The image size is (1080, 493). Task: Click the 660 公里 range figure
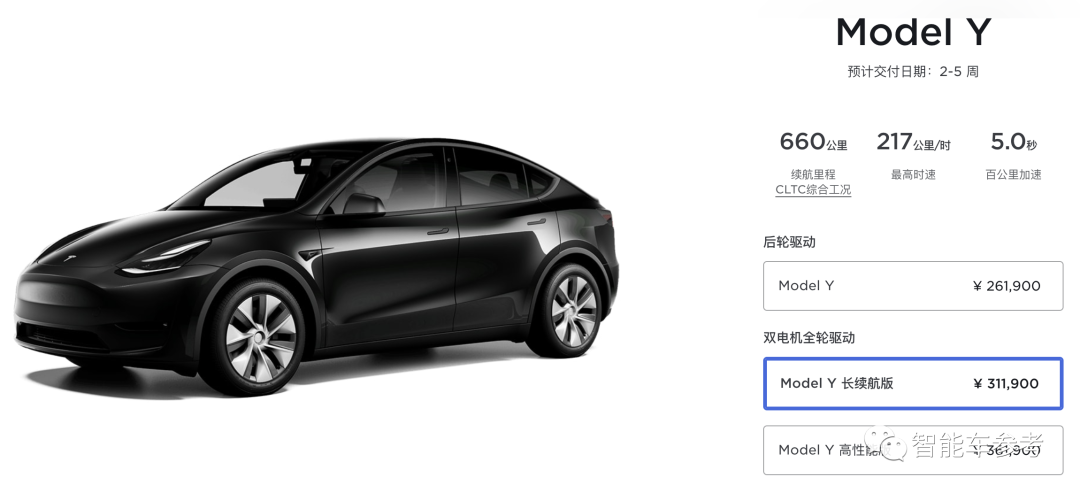[x=813, y=142]
